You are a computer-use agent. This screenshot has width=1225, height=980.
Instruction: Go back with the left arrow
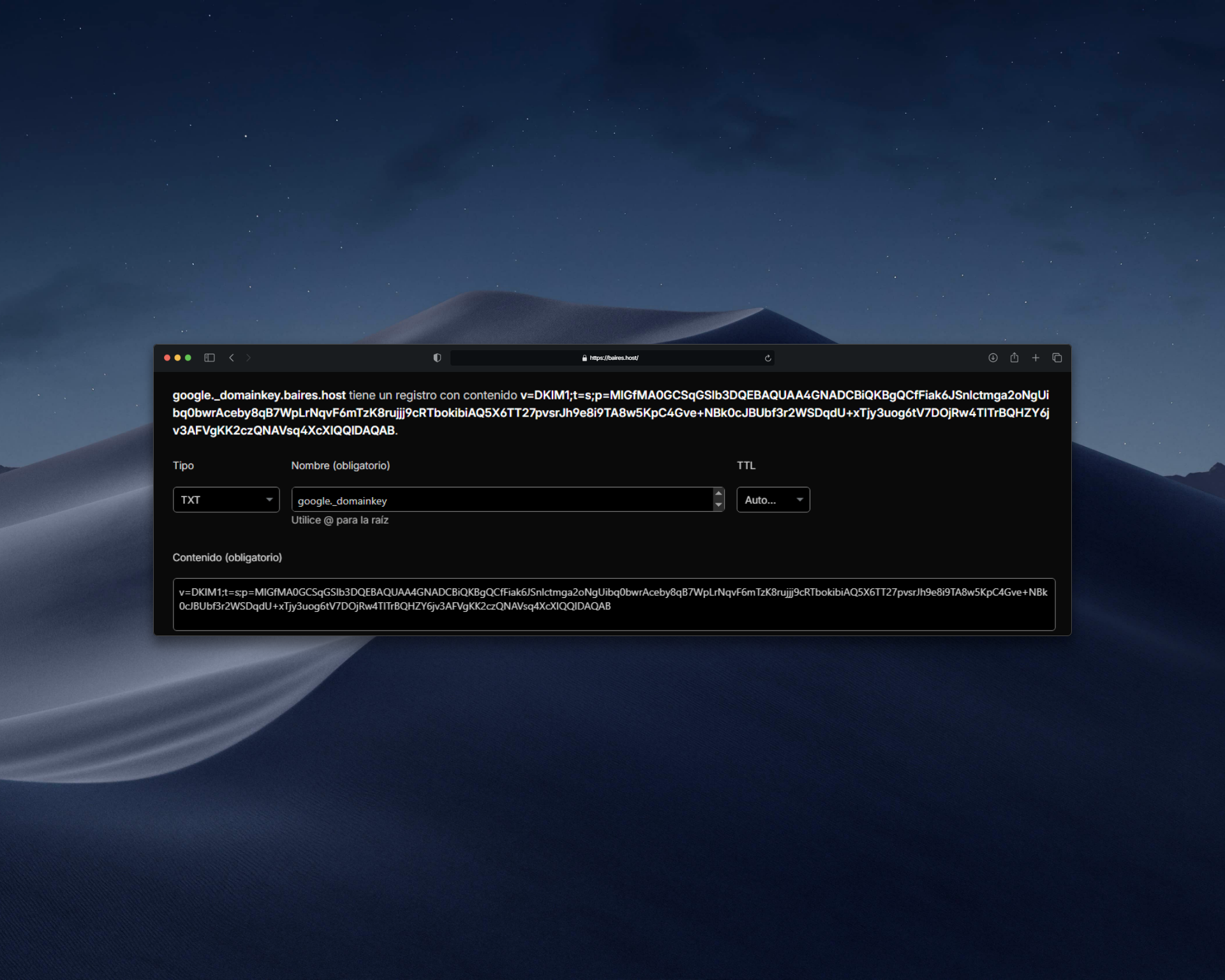232,358
